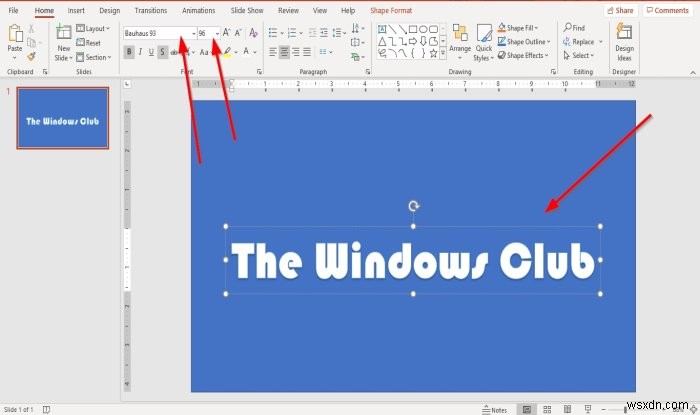Switch to the Insert tab
The height and width of the screenshot is (415, 700).
(x=76, y=10)
